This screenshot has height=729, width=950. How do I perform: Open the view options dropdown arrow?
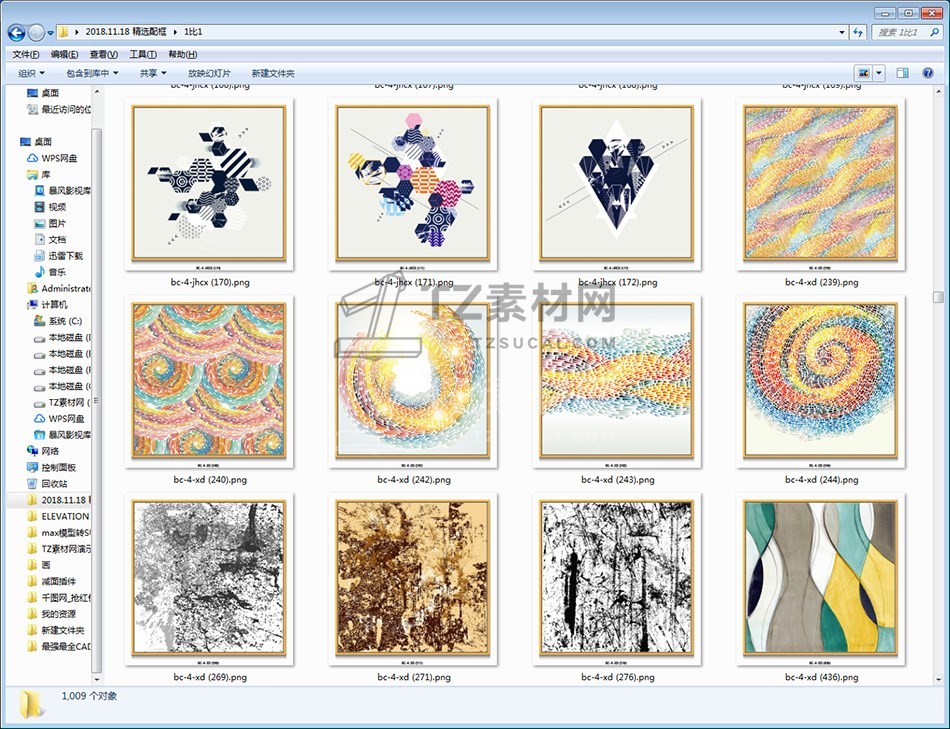coord(879,73)
